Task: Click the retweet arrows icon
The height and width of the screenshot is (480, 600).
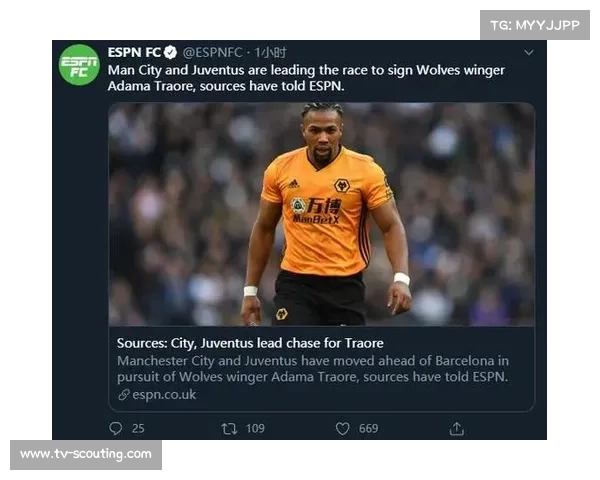Action: [x=229, y=428]
